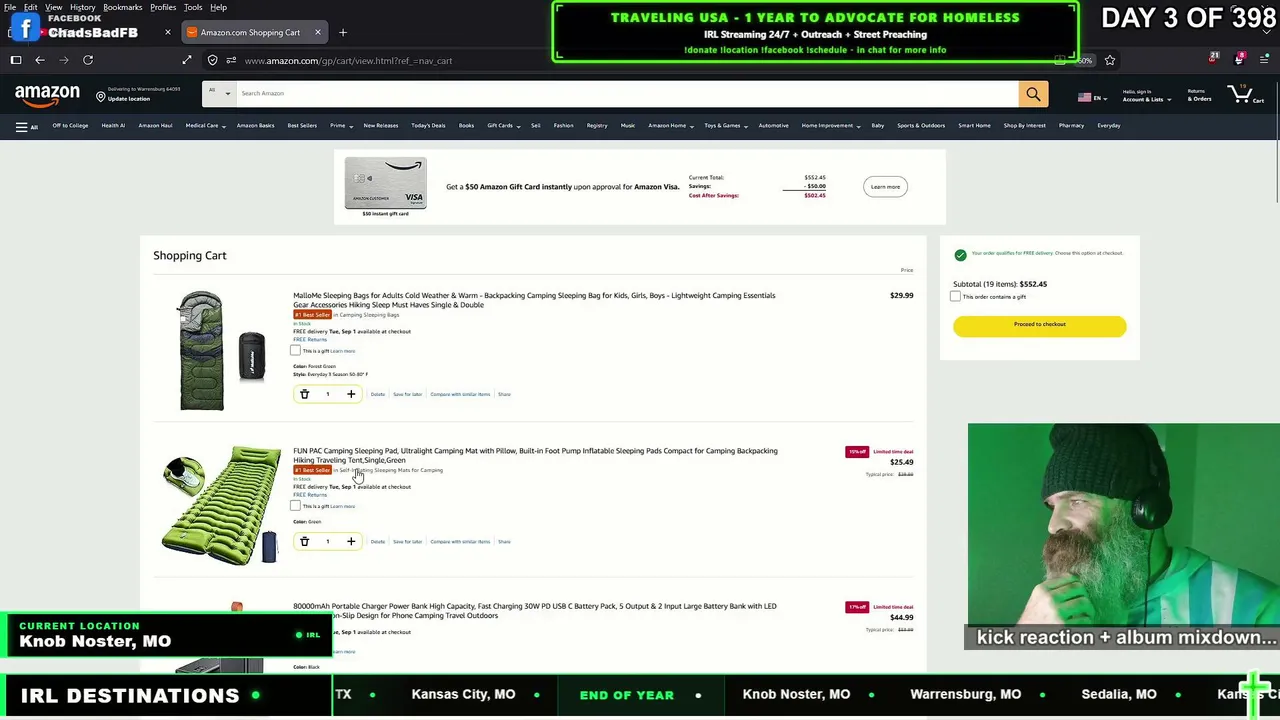Click the orange search magnifier button
The image size is (1280, 720).
pyautogui.click(x=1033, y=94)
